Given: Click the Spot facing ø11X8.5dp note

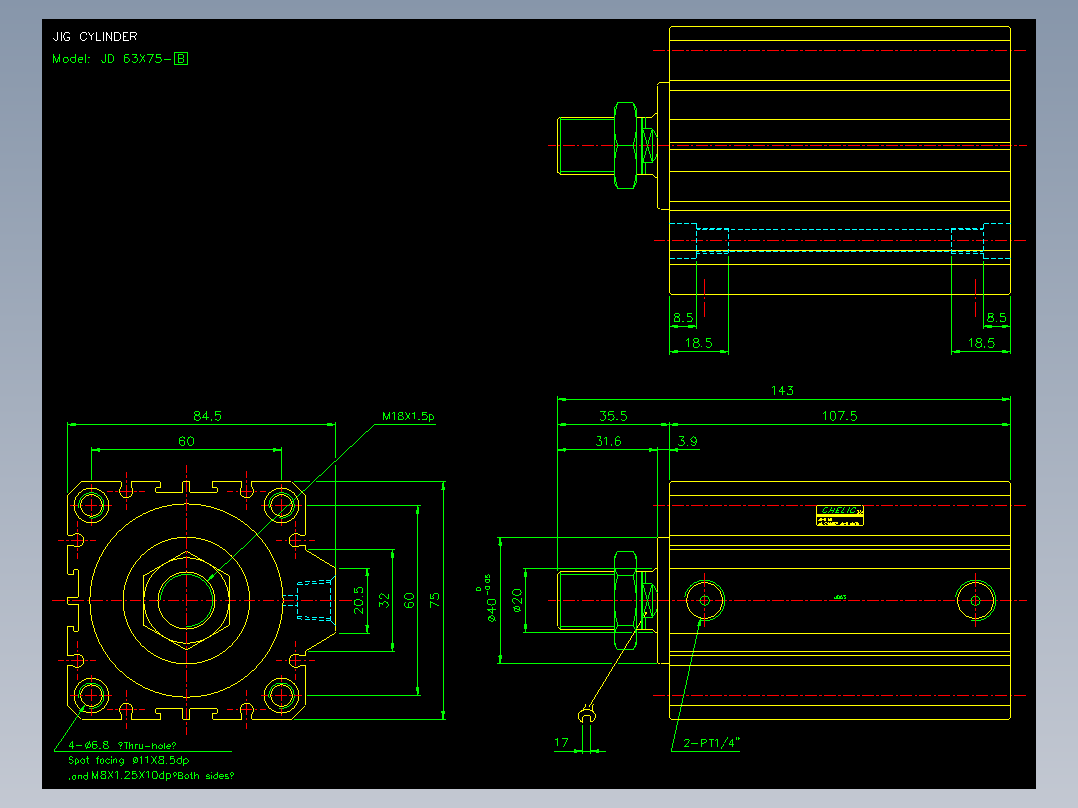Looking at the screenshot, I should click(x=129, y=761).
